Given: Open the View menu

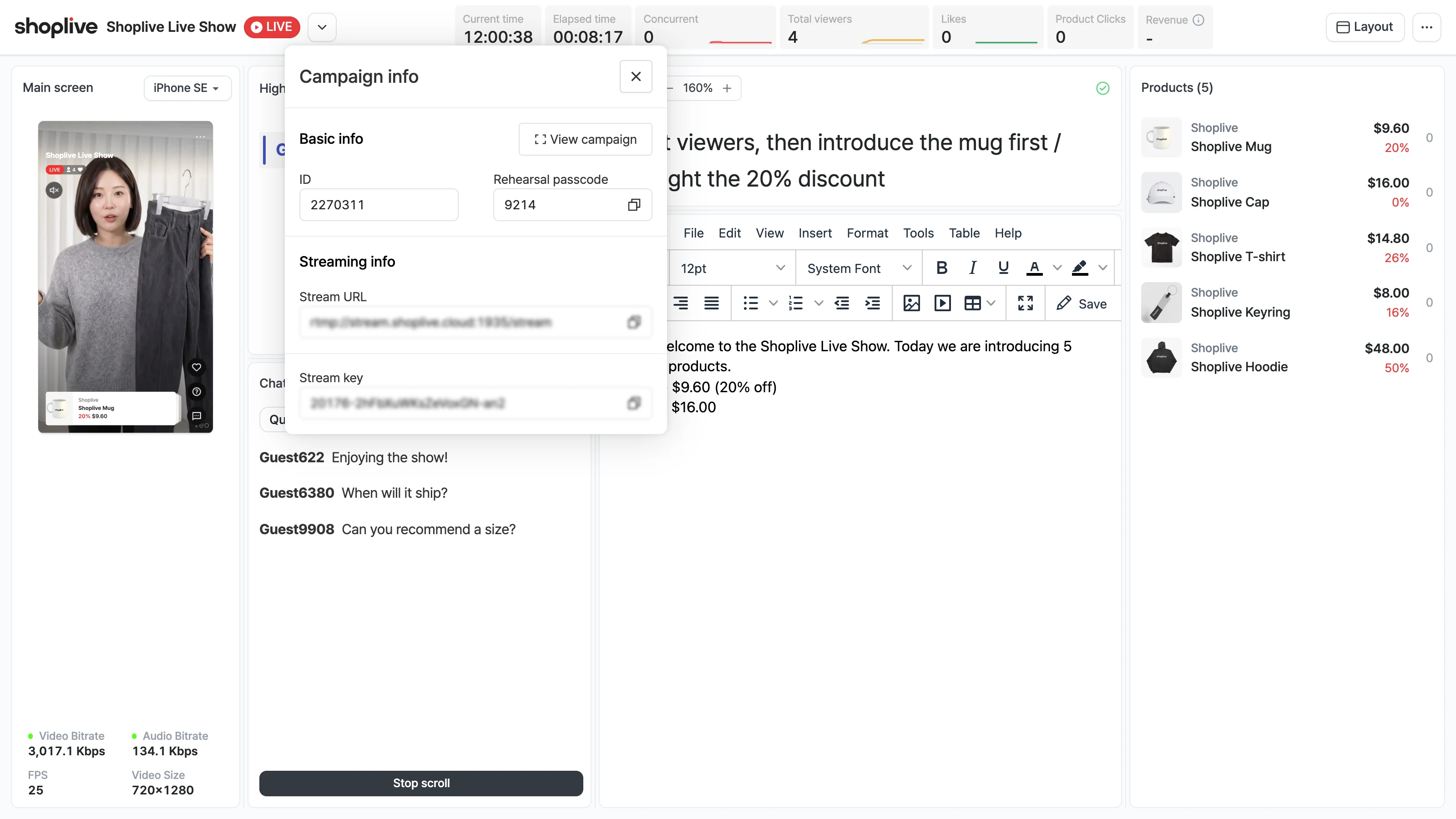Looking at the screenshot, I should pos(769,233).
